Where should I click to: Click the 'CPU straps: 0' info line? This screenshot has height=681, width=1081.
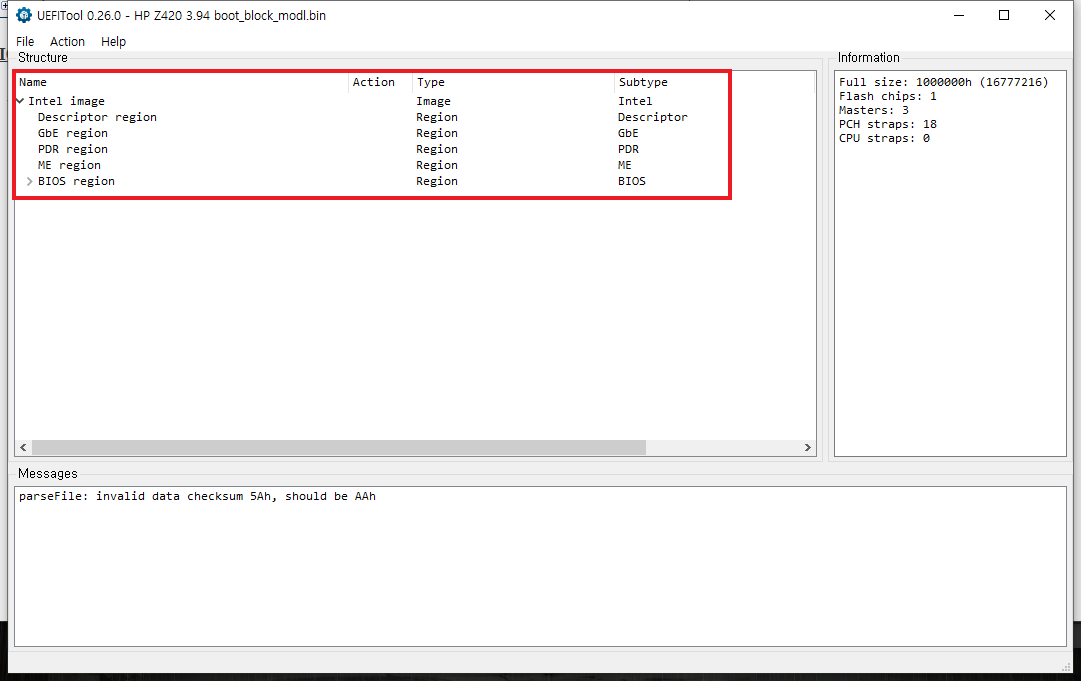click(x=885, y=138)
